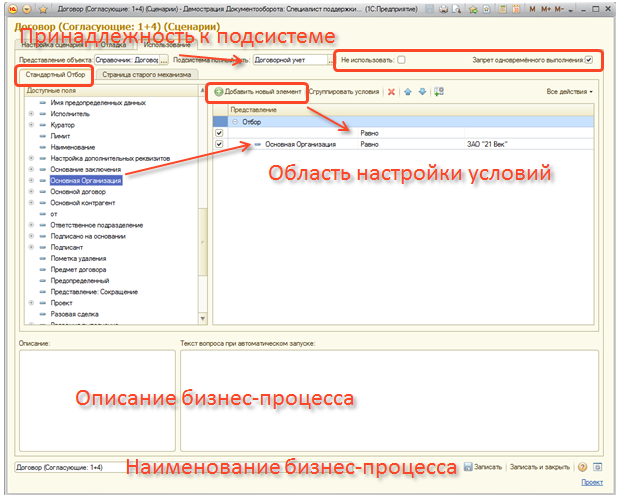Screen dimensions: 619x496
Task: Open help via the question mark icon
Action: tap(583, 467)
